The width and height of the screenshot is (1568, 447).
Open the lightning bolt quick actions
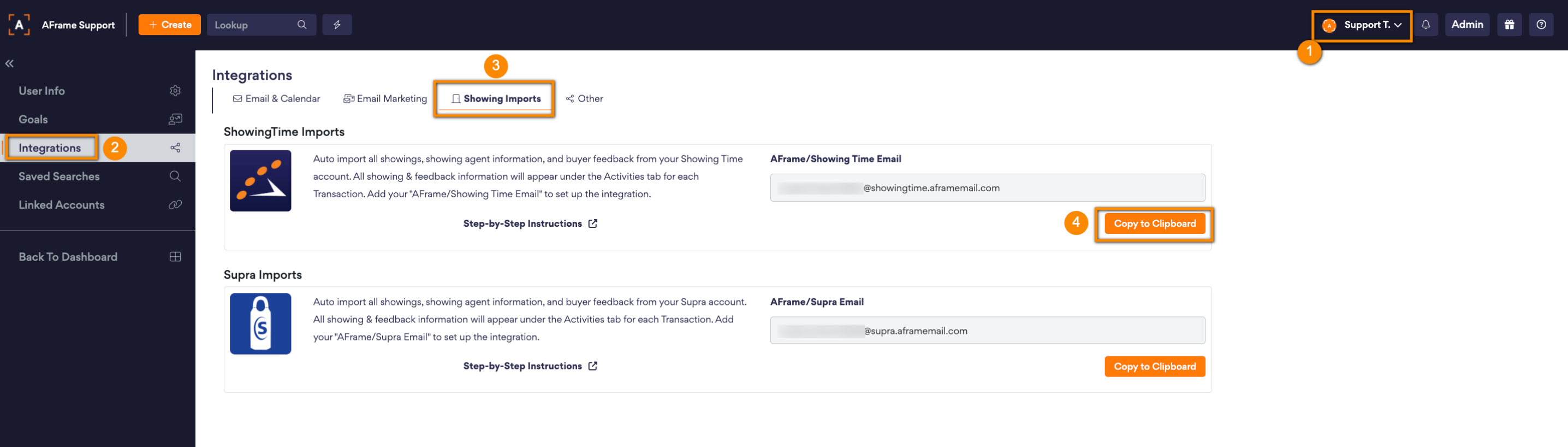(337, 25)
